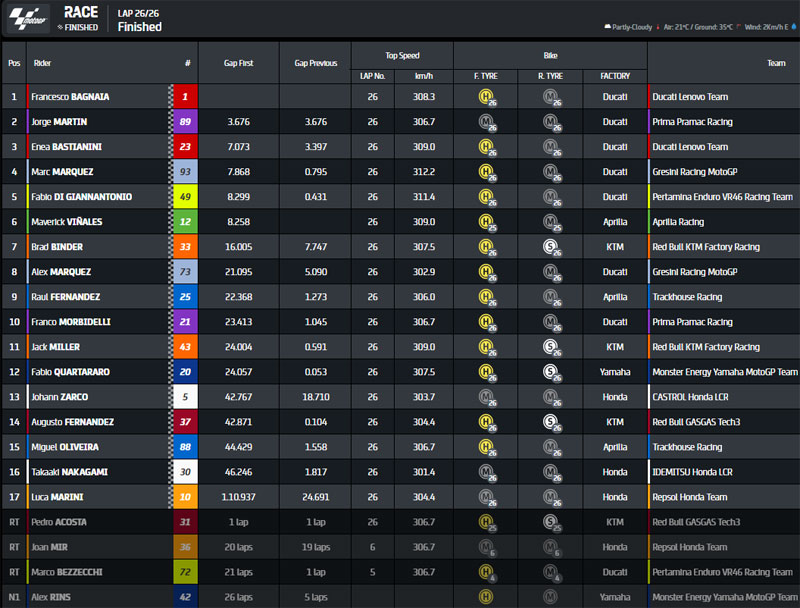The height and width of the screenshot is (608, 800).
Task: Click Di Giannantonio's yellow number 49 badge
Action: tap(186, 197)
